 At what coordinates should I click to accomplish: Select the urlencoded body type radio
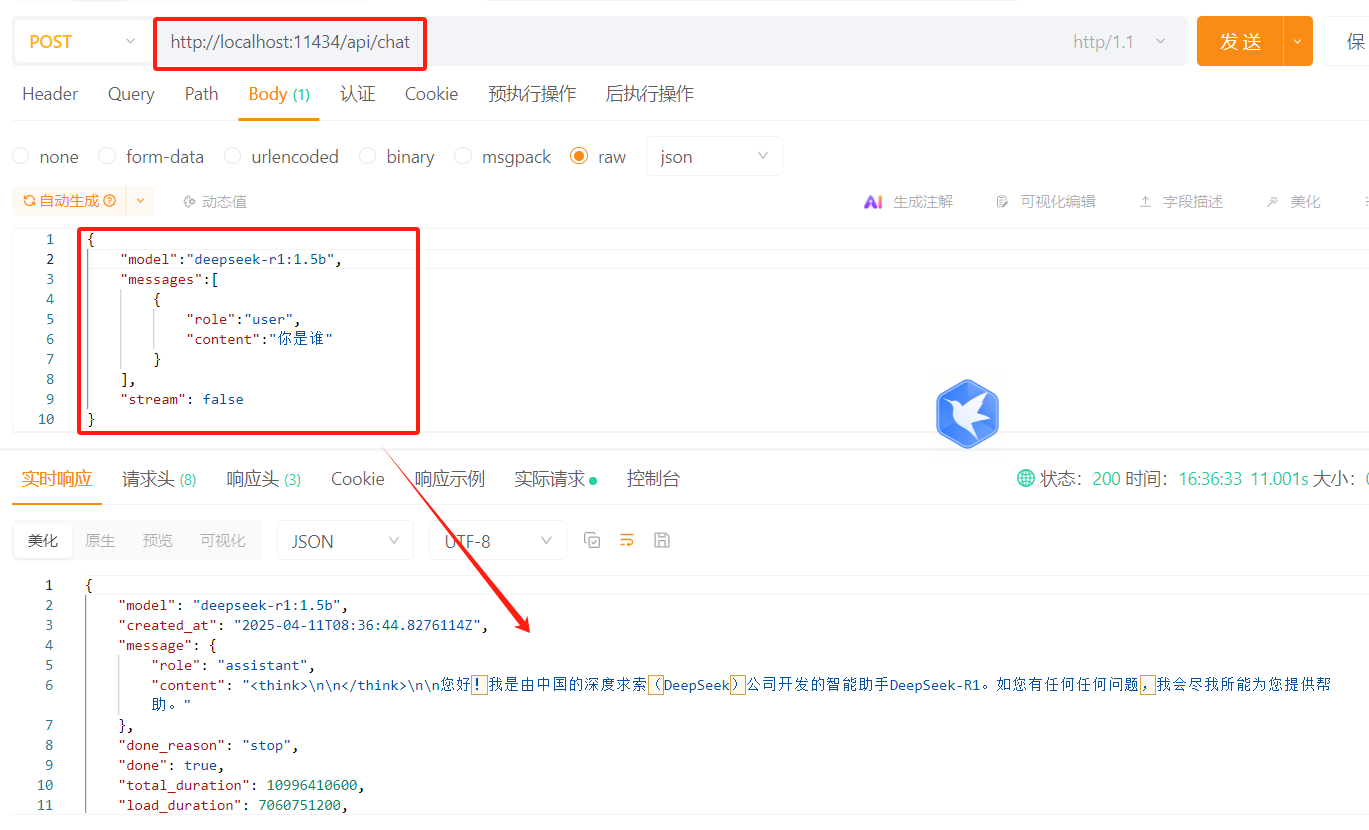(x=232, y=156)
